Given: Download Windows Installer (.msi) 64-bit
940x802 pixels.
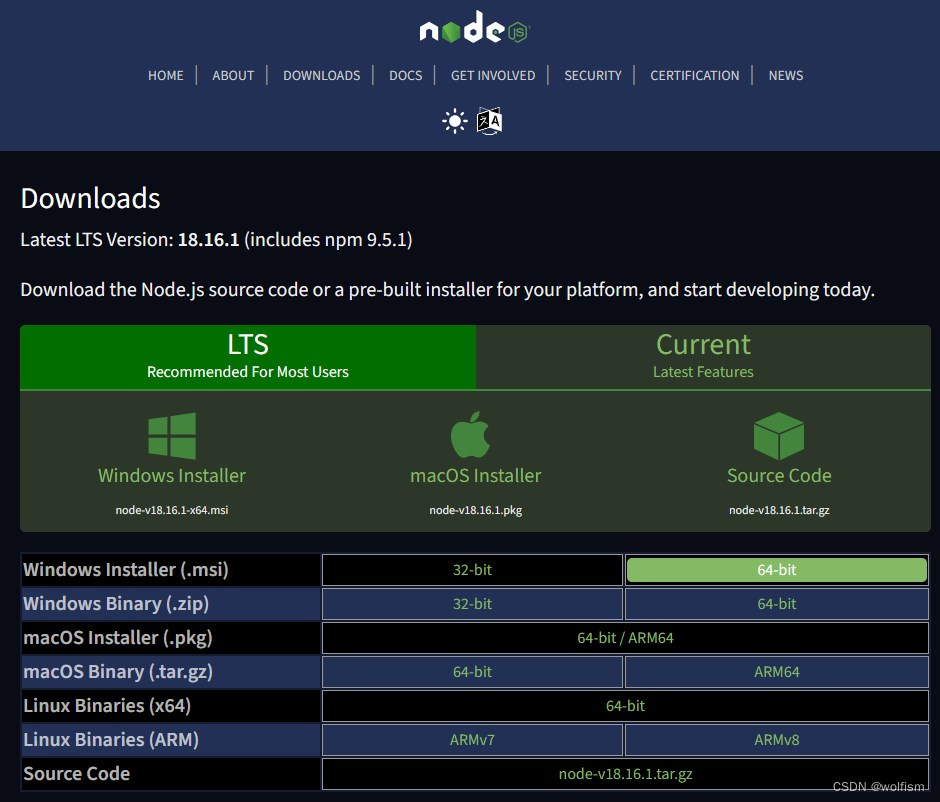Looking at the screenshot, I should coord(777,569).
